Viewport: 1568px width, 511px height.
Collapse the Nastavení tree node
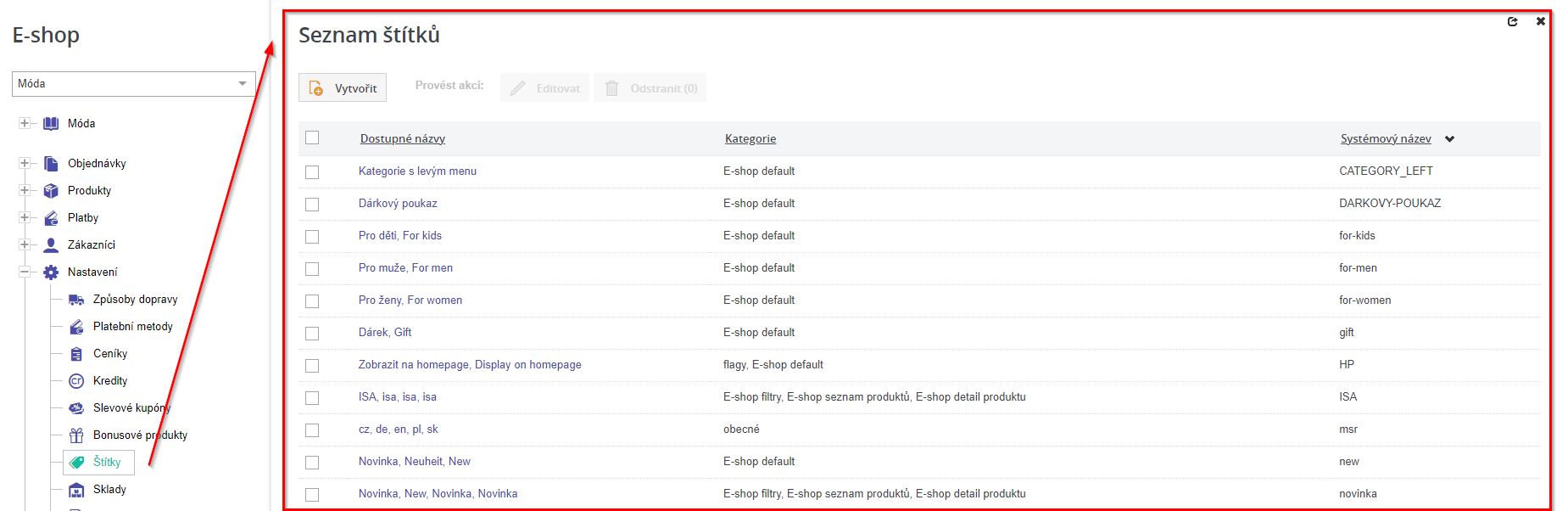click(25, 272)
